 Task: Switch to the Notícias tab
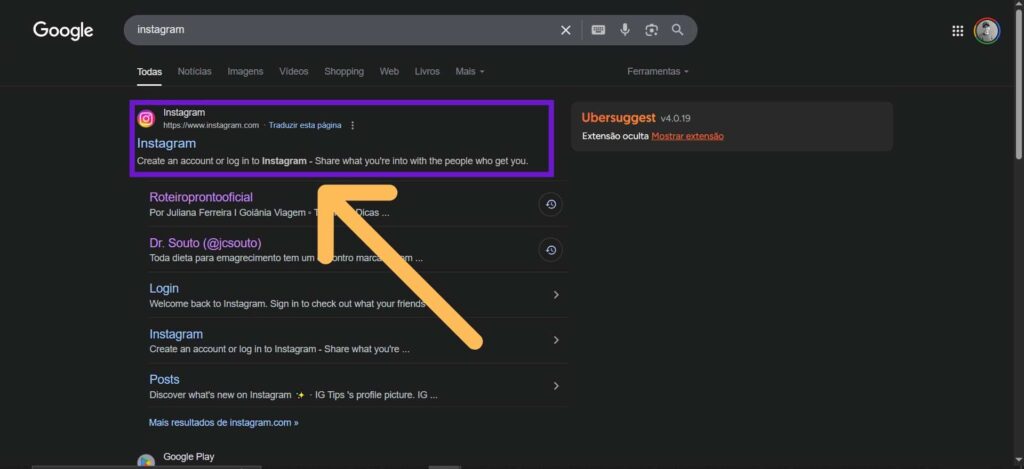[195, 71]
